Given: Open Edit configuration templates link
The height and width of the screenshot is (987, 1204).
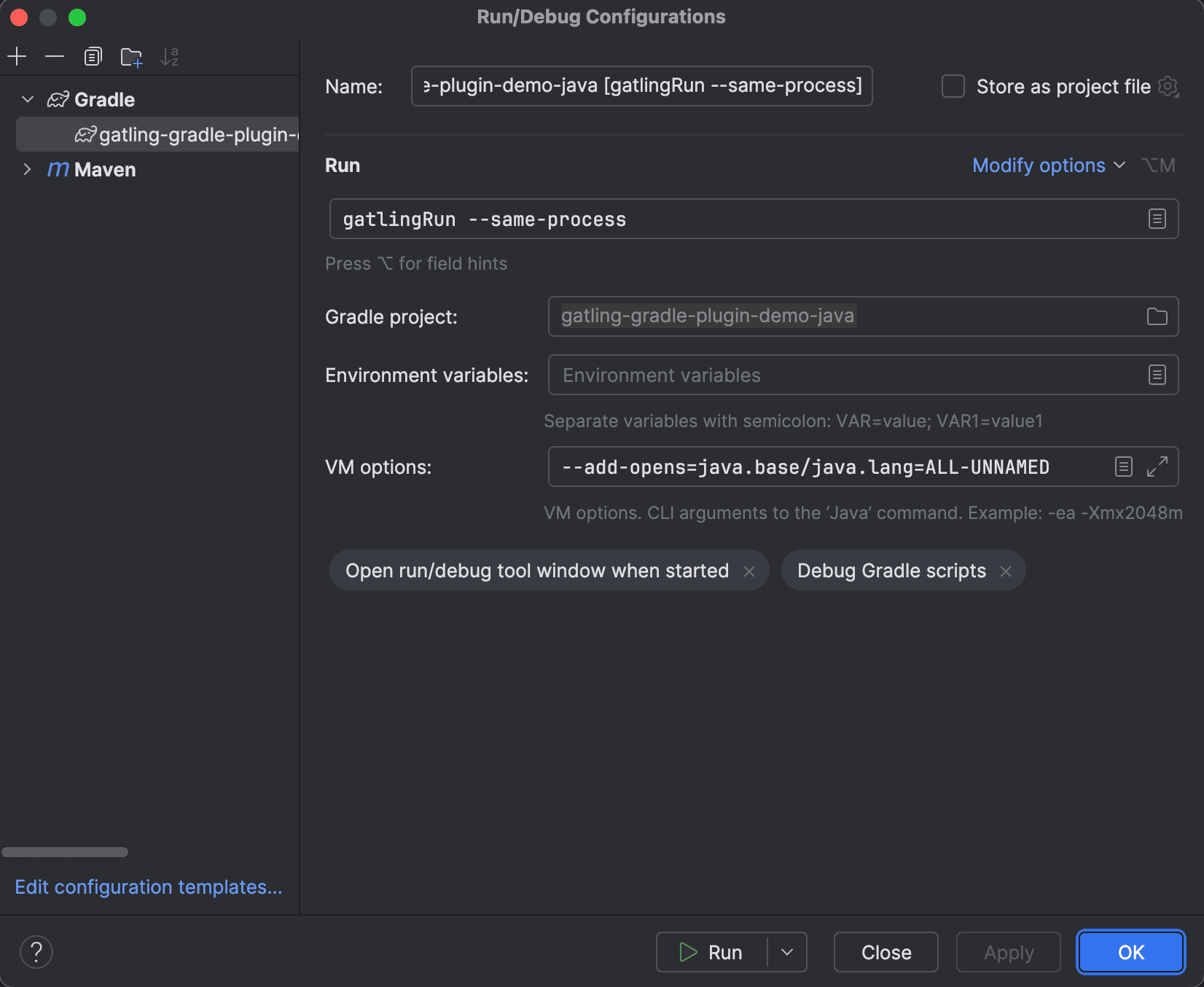Looking at the screenshot, I should tap(149, 887).
